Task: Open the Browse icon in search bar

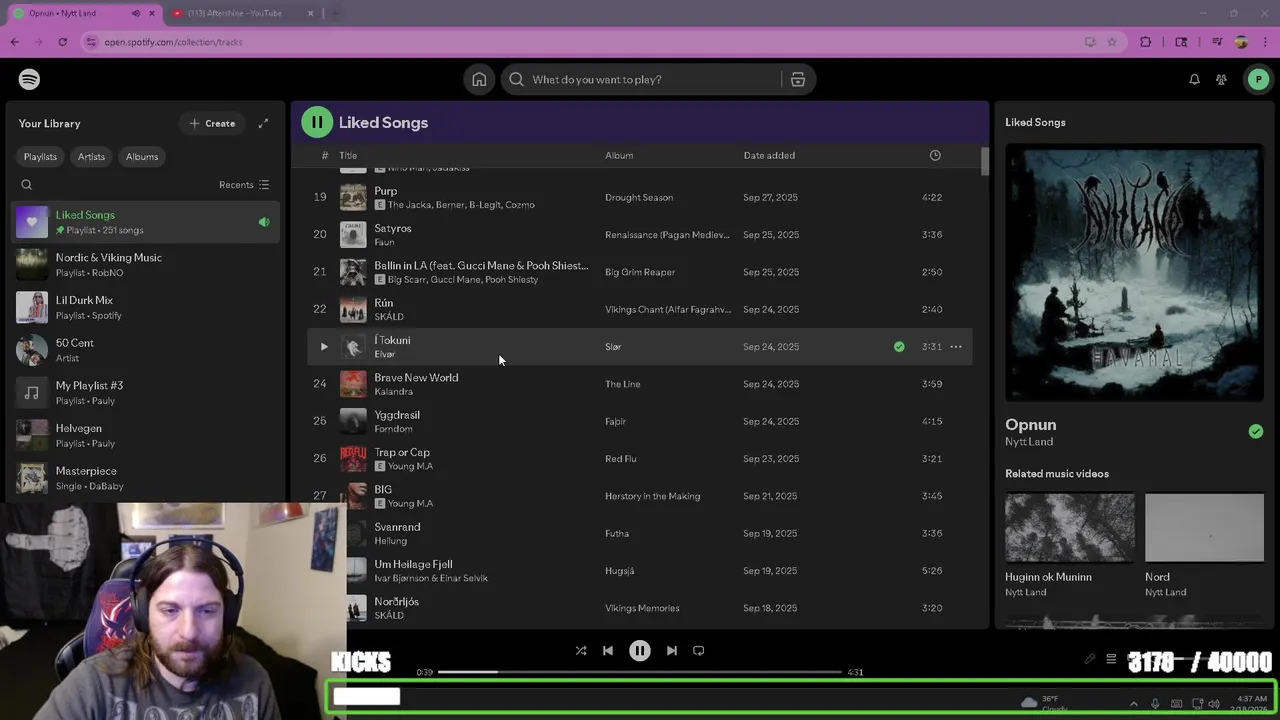Action: click(798, 79)
